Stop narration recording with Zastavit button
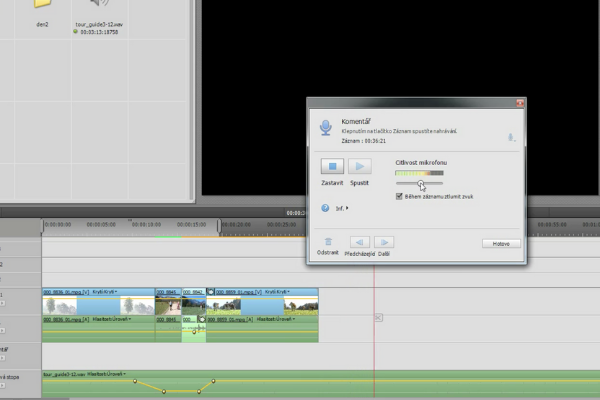Viewport: 600px width, 400px height. tap(332, 166)
